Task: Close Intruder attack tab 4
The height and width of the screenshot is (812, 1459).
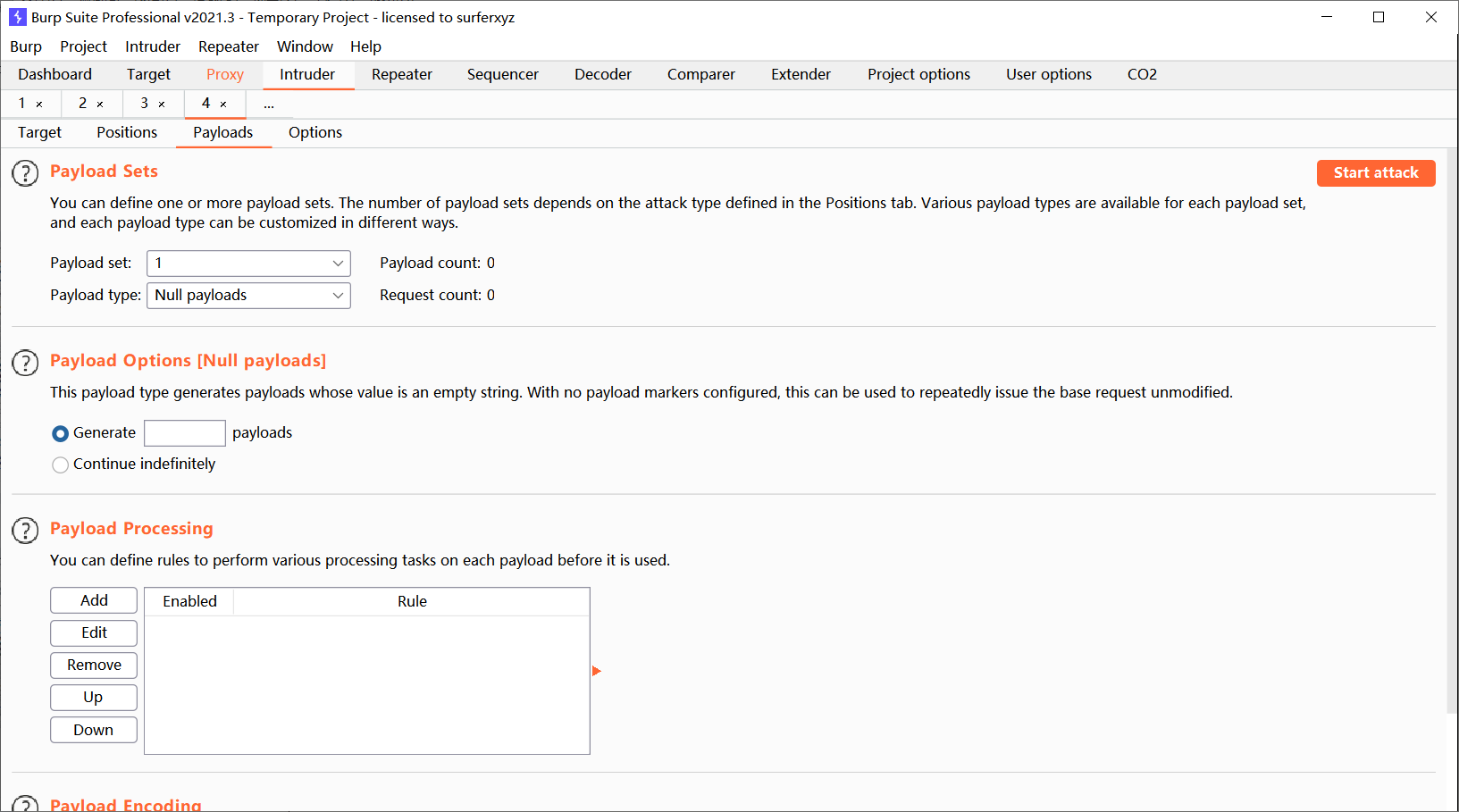Action: click(x=223, y=105)
